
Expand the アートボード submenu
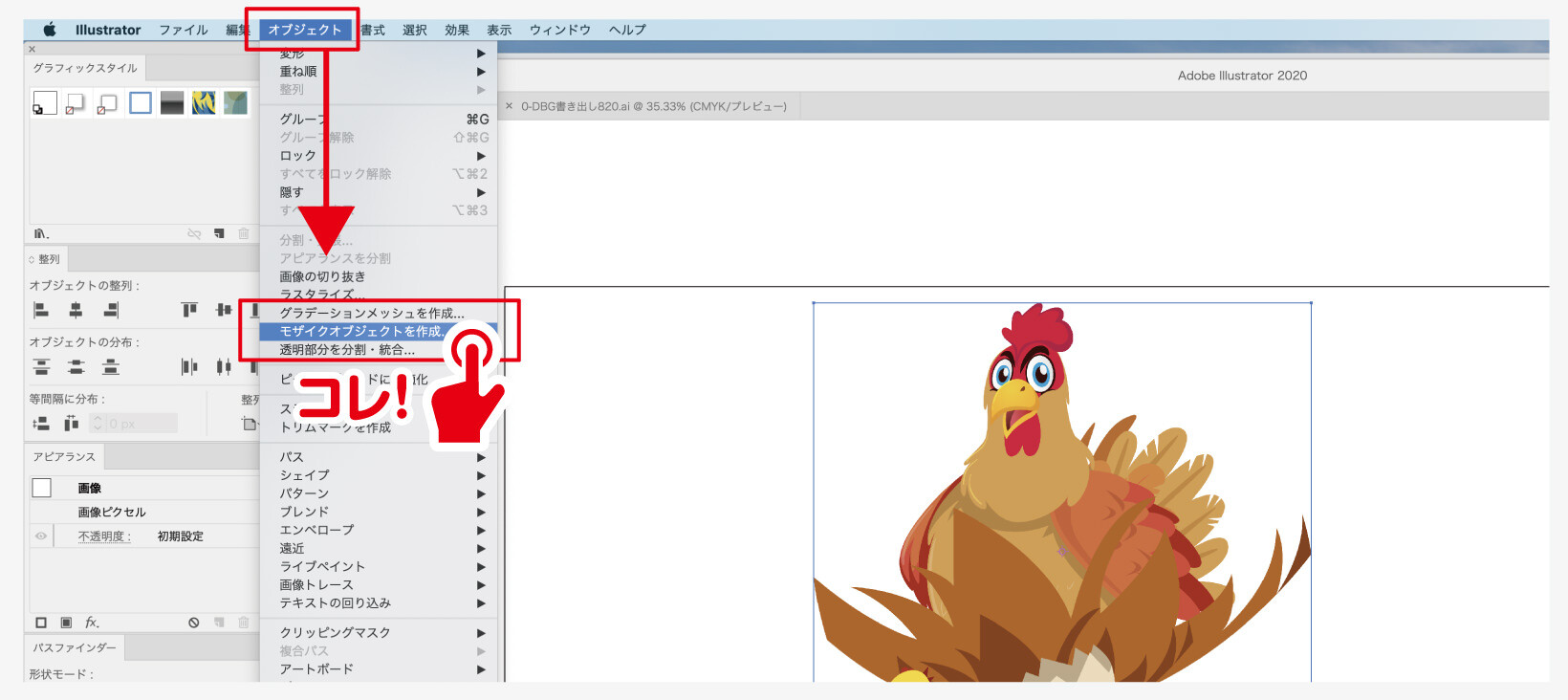click(379, 669)
